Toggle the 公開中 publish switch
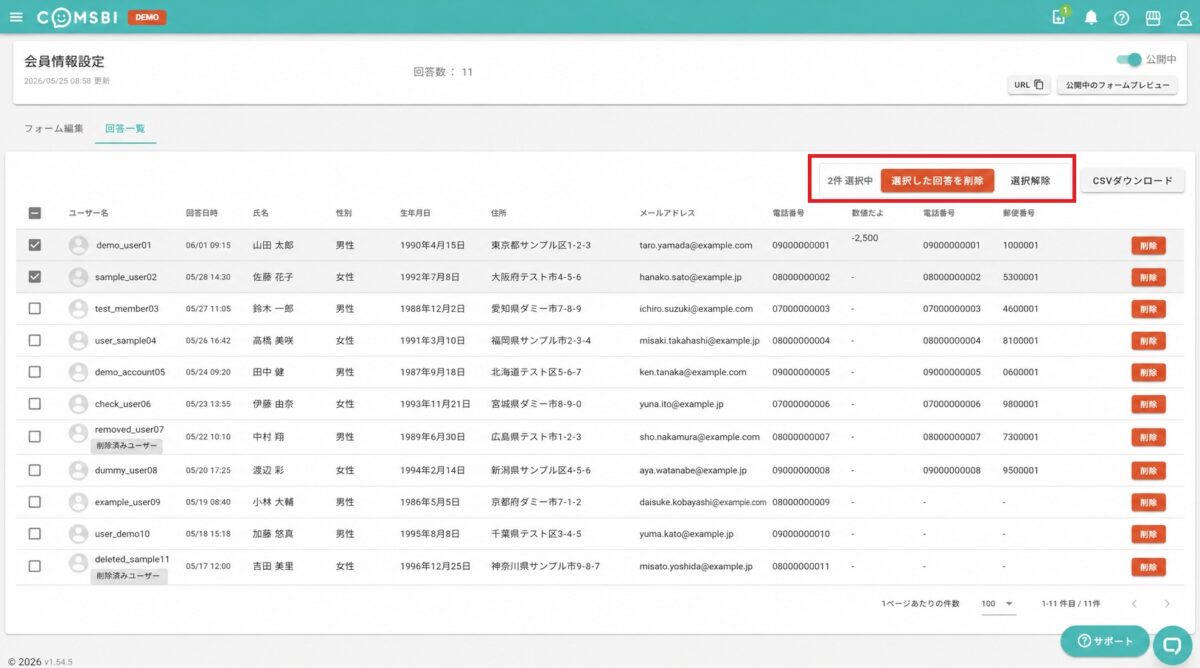The image size is (1200, 668). [x=1127, y=60]
